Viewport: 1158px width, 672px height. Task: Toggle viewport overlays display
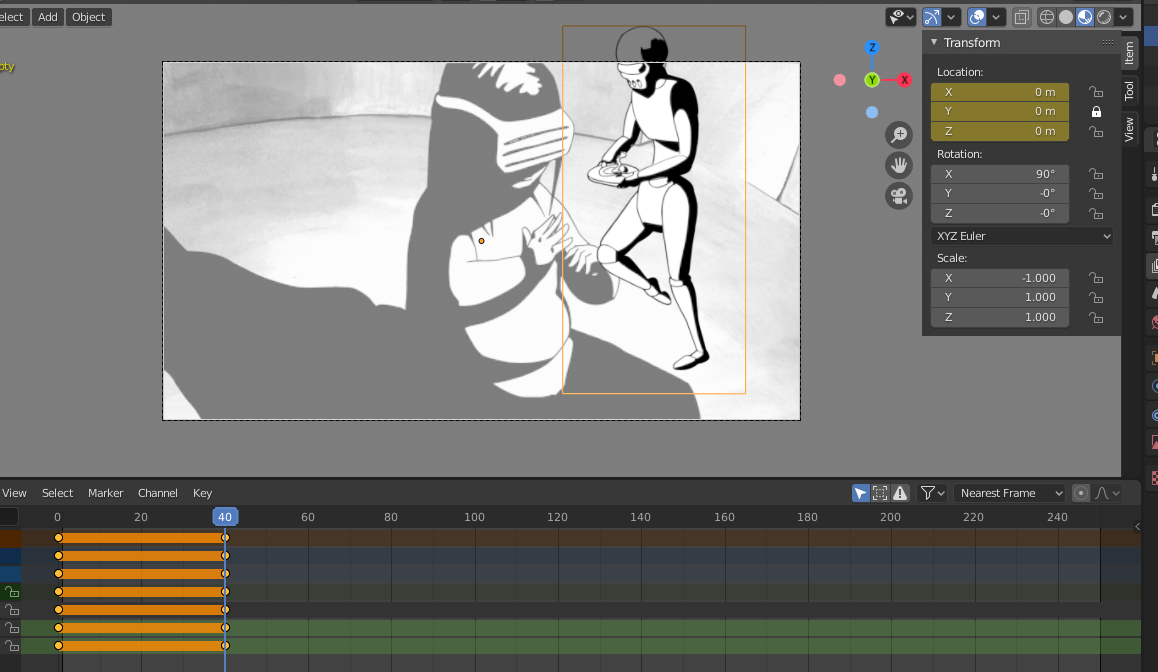tap(977, 17)
